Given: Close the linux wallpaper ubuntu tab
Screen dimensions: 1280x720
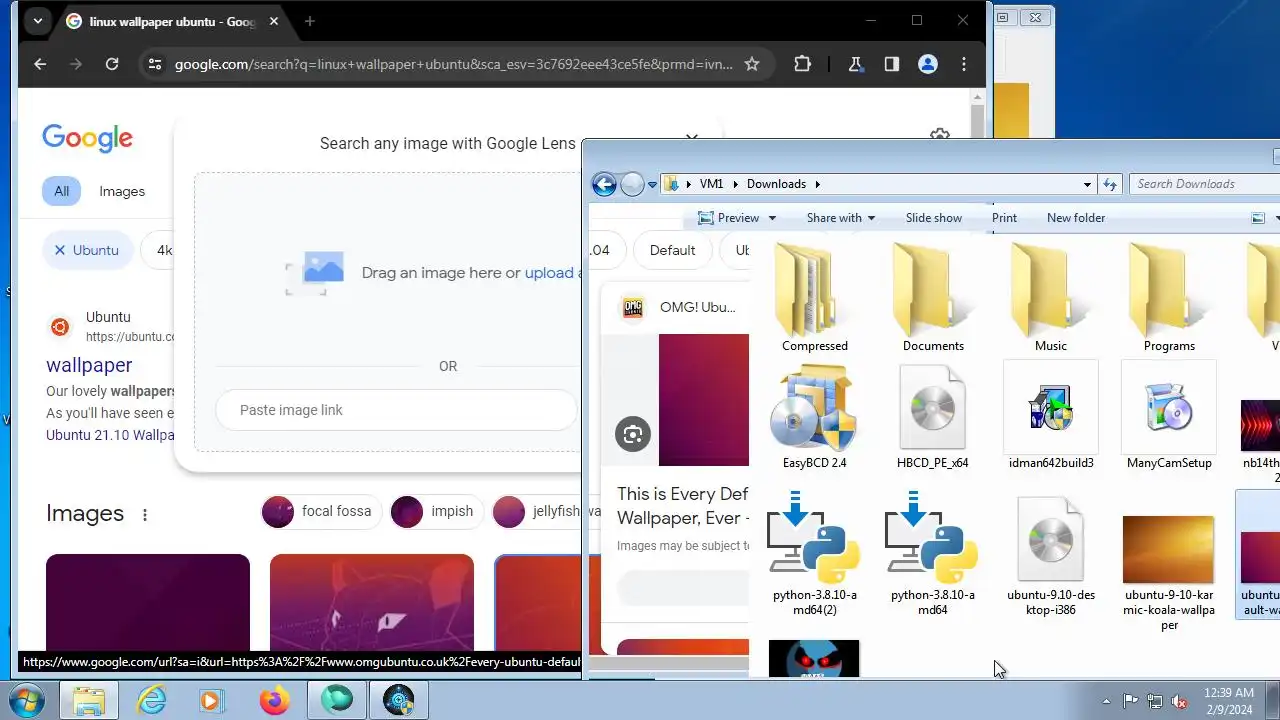Looking at the screenshot, I should click(274, 21).
